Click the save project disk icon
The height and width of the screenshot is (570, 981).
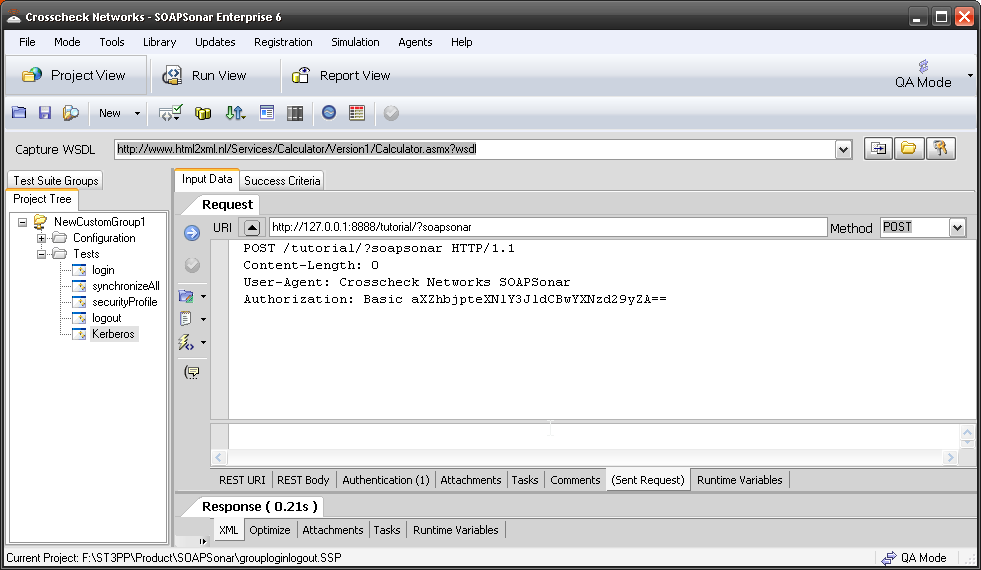44,113
